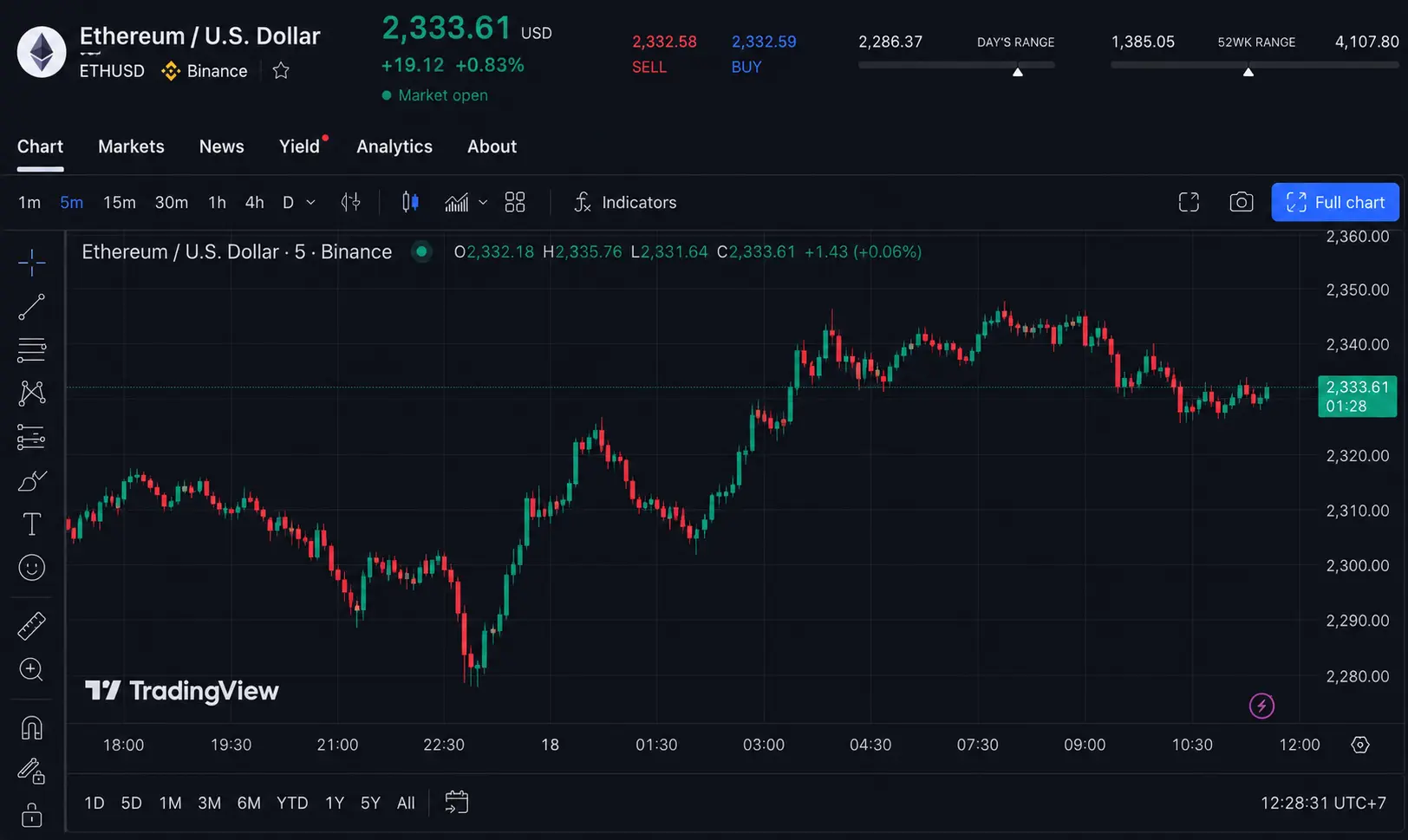1408x840 pixels.
Task: Set the date range to 1M
Action: click(171, 803)
